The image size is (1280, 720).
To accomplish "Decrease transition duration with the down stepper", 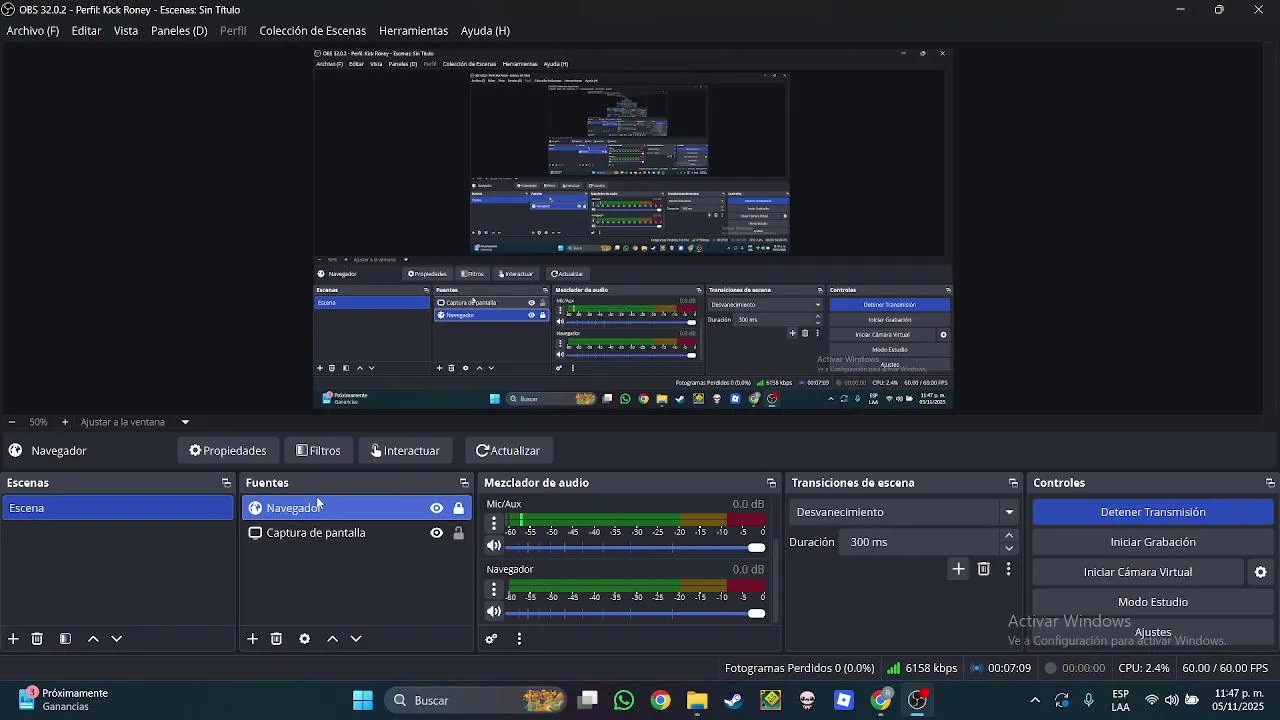I will coord(1009,548).
